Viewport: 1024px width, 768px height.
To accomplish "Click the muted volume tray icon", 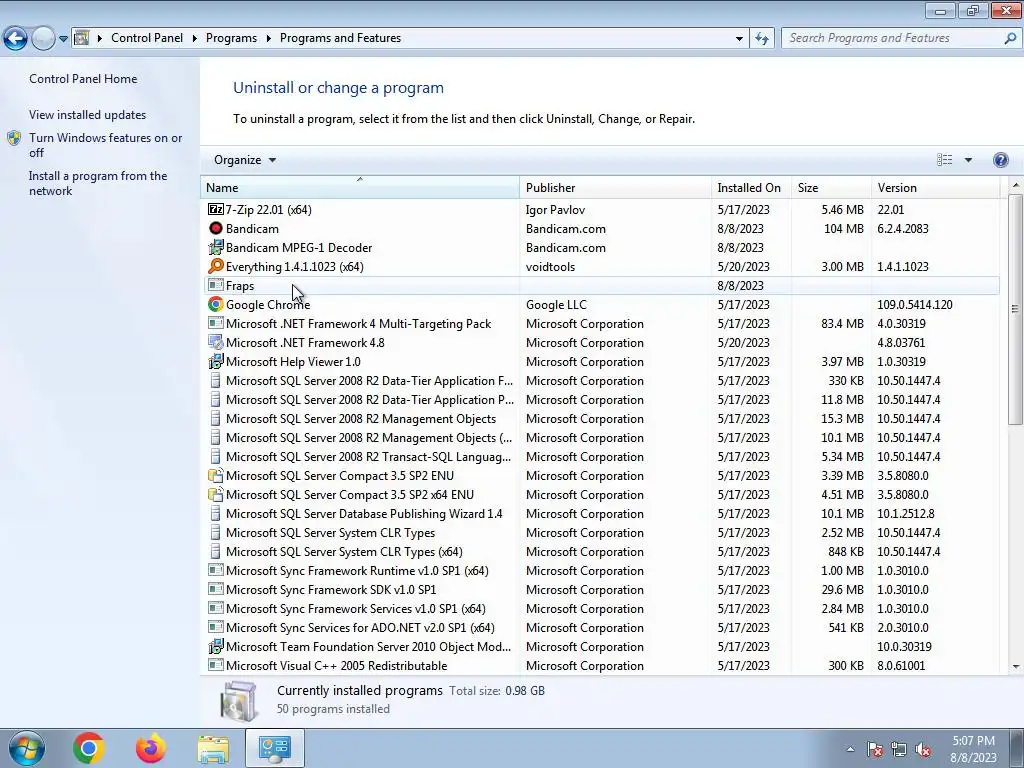I will coord(923,750).
